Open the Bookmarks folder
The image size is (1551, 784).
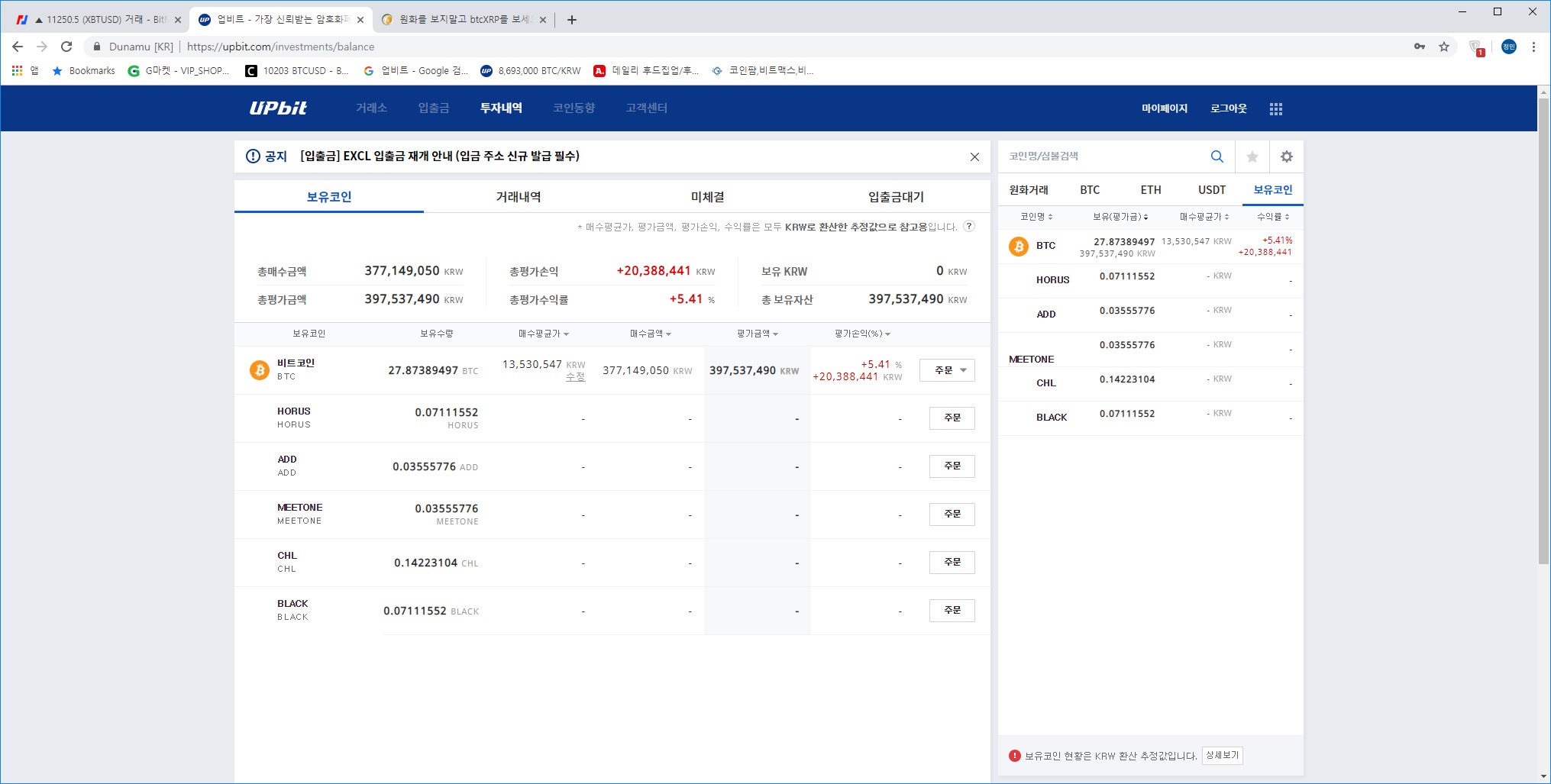pyautogui.click(x=83, y=70)
